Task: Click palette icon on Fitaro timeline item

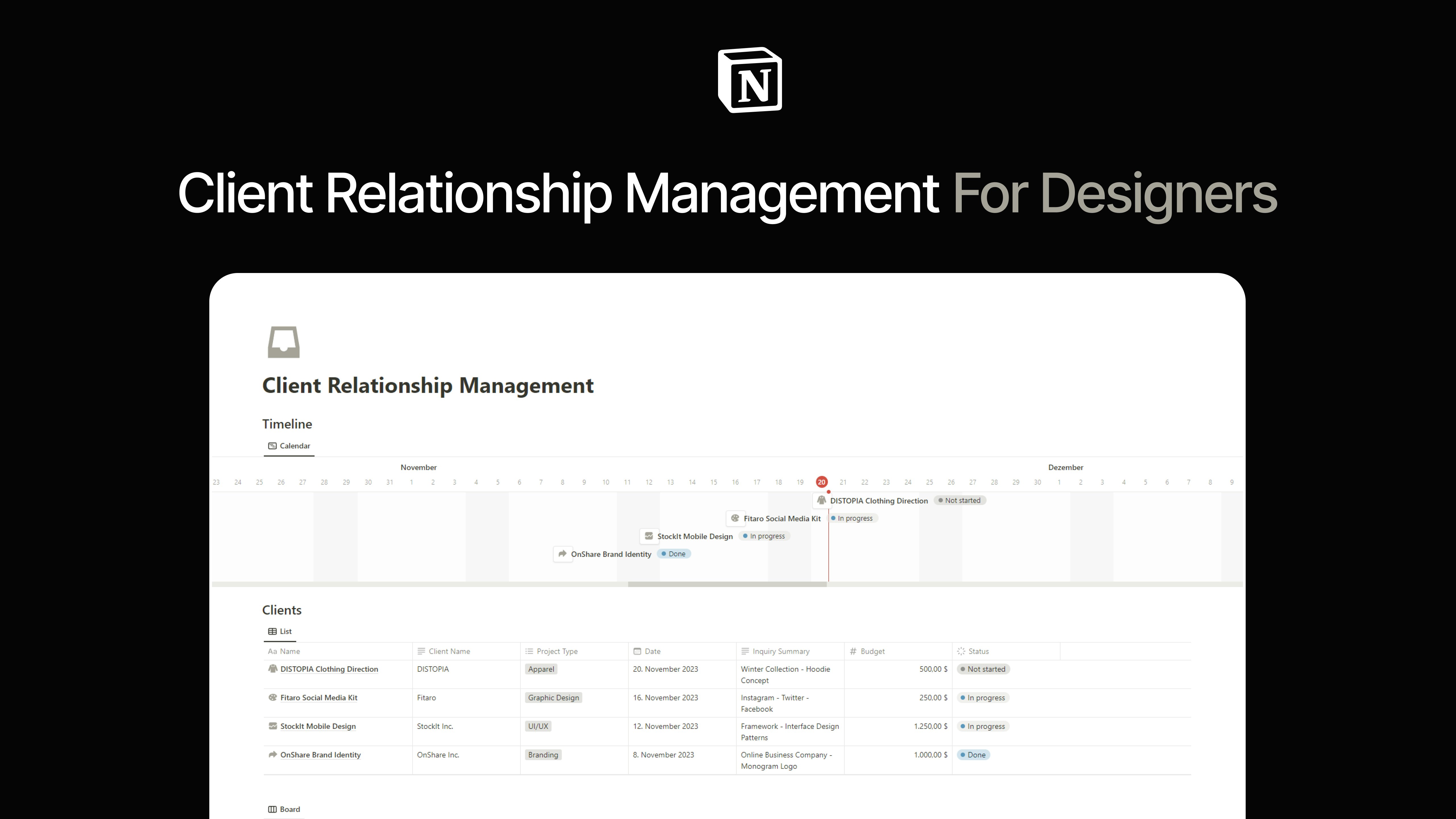Action: [x=735, y=518]
